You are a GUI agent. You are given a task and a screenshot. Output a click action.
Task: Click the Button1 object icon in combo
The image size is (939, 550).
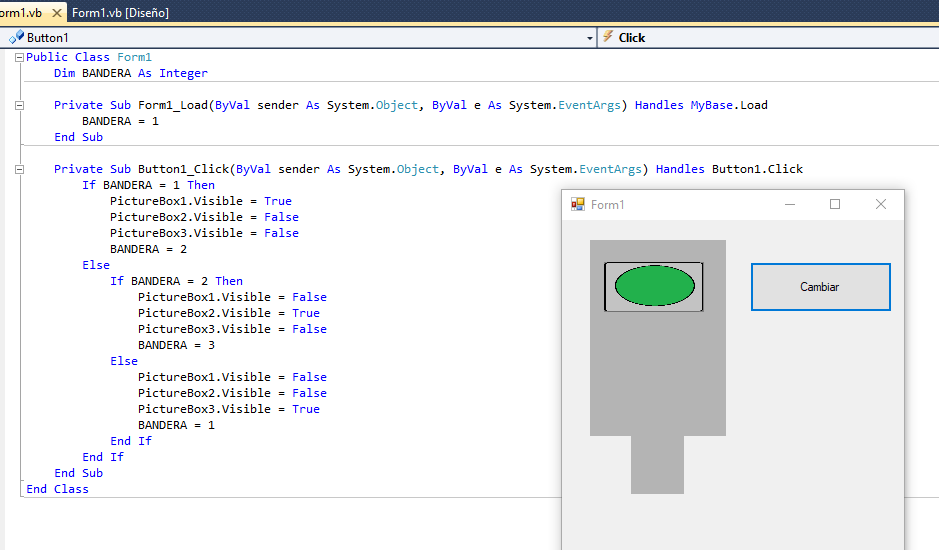tap(16, 38)
